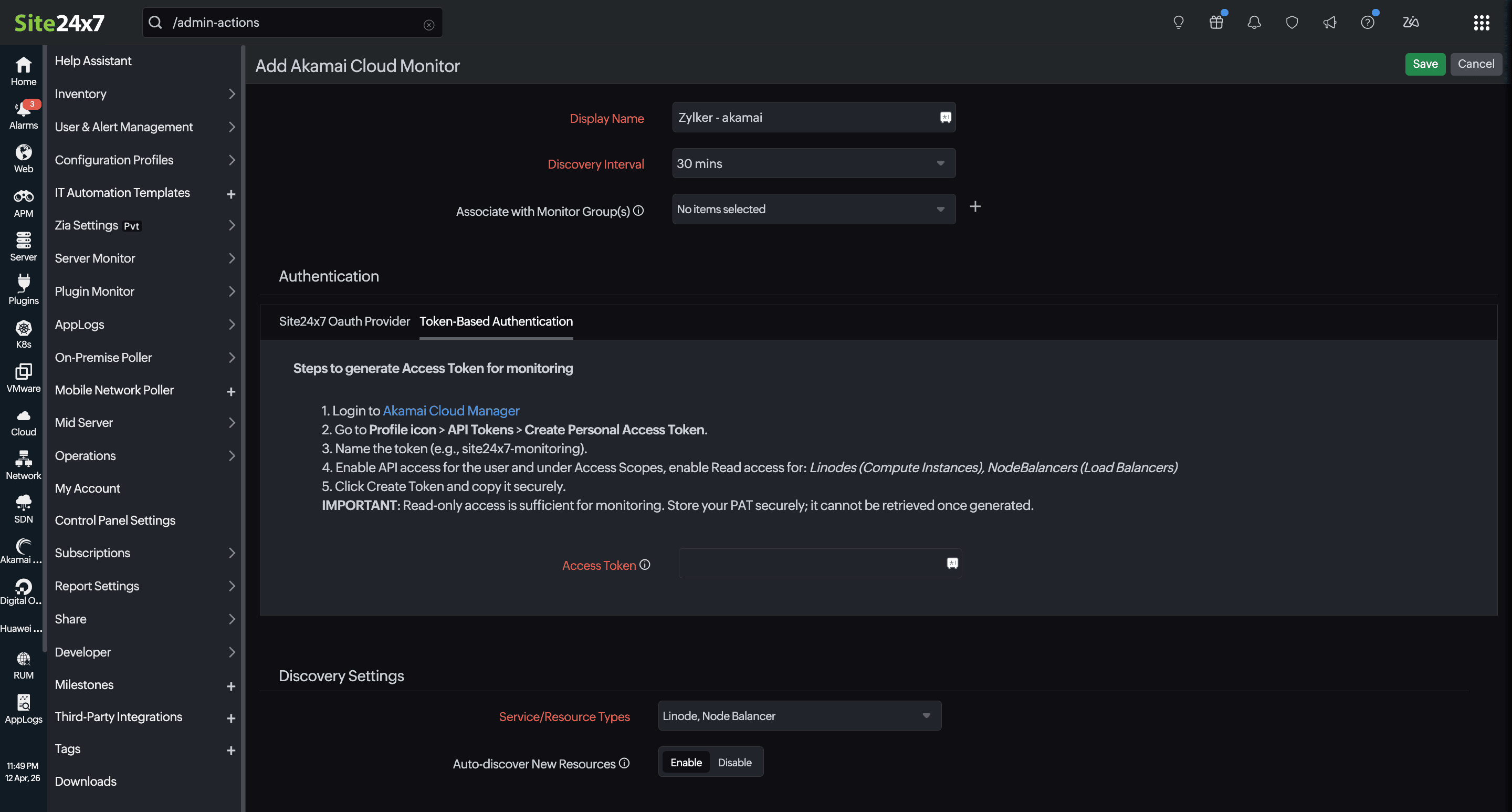1512x812 pixels.
Task: Click the notifications bell icon
Action: (1254, 22)
